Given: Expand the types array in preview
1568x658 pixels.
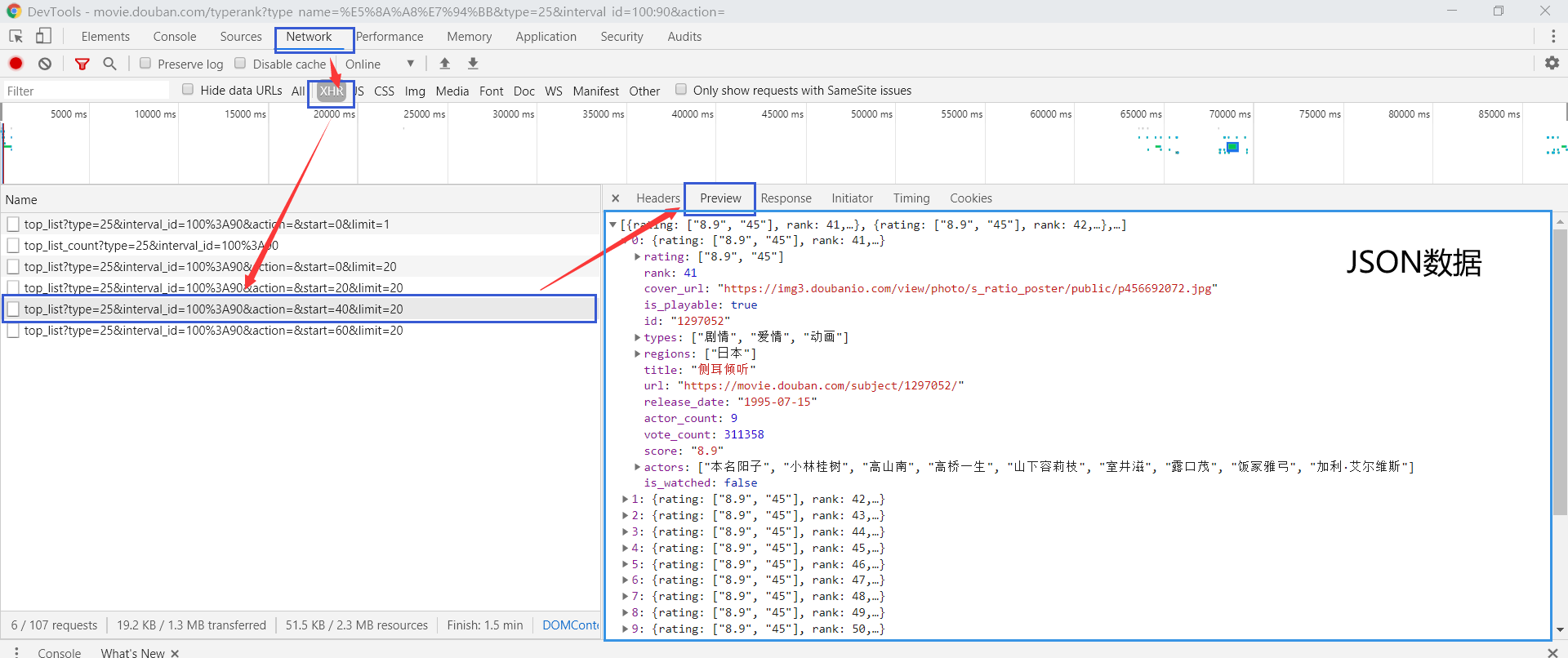Looking at the screenshot, I should [637, 337].
